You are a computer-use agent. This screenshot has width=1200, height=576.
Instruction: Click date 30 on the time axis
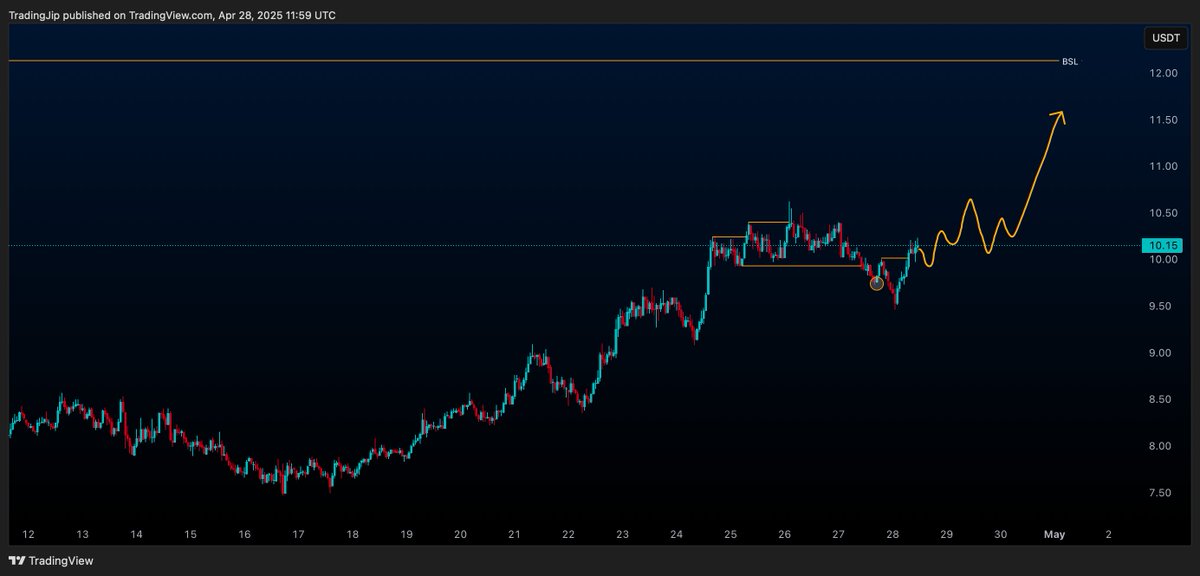(1000, 535)
